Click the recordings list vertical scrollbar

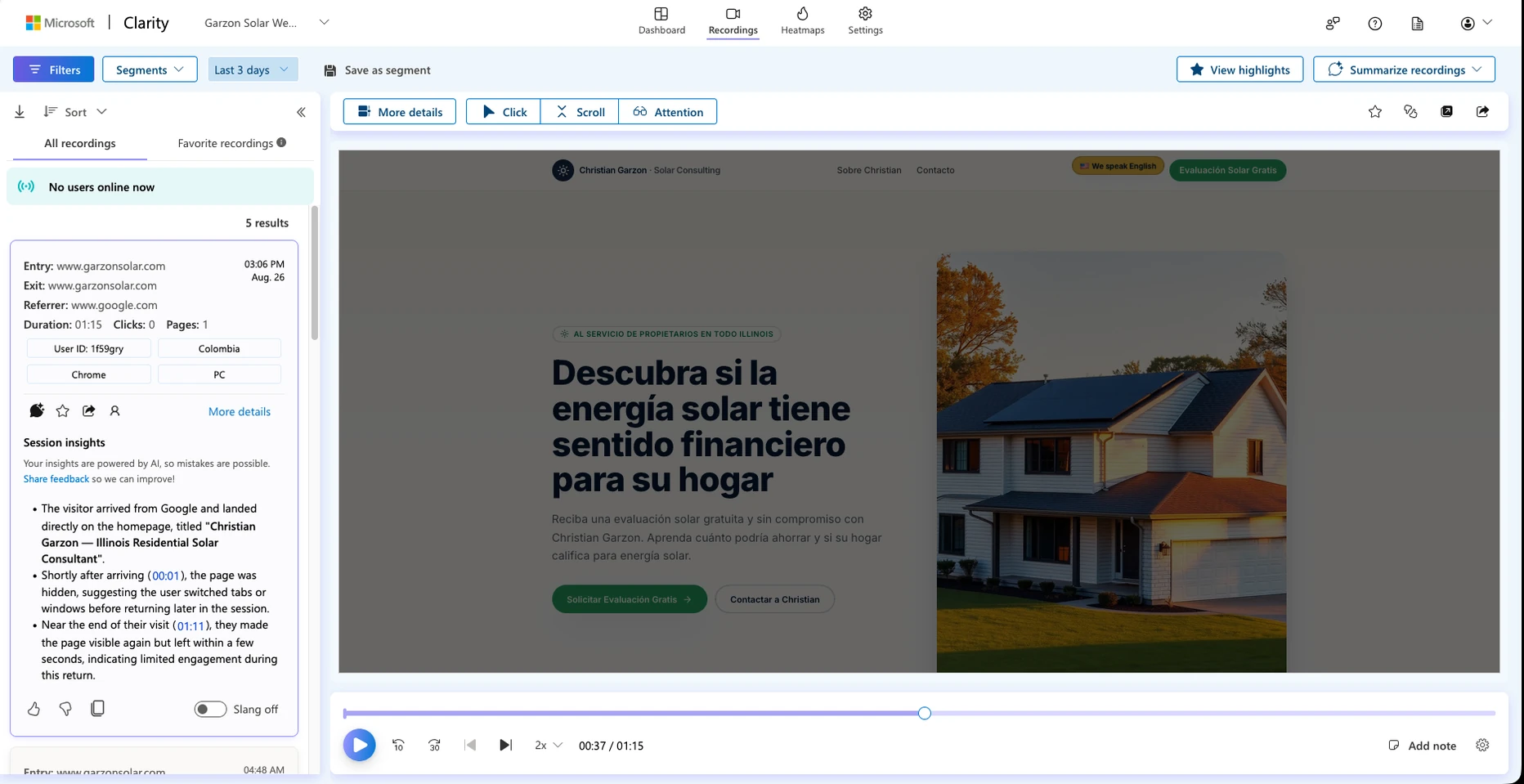(314, 273)
